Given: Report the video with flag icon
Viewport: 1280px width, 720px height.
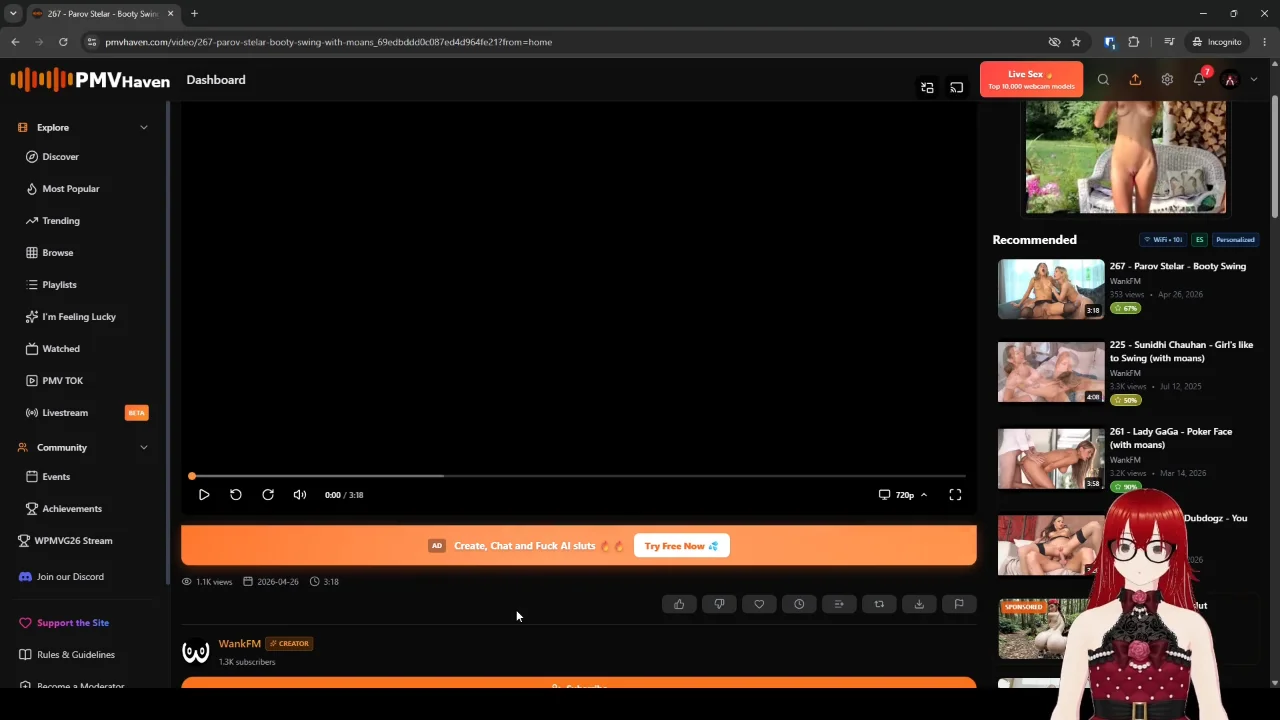Looking at the screenshot, I should (959, 604).
